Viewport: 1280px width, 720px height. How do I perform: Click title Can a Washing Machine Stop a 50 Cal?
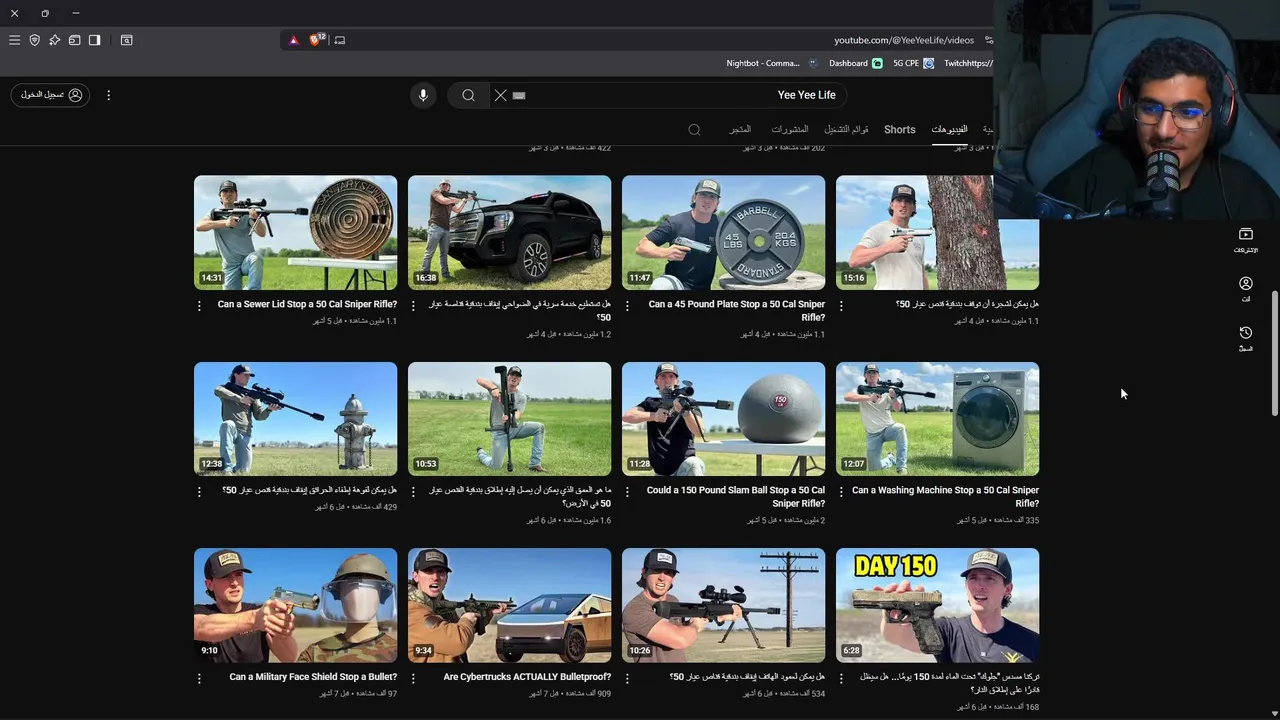point(945,496)
